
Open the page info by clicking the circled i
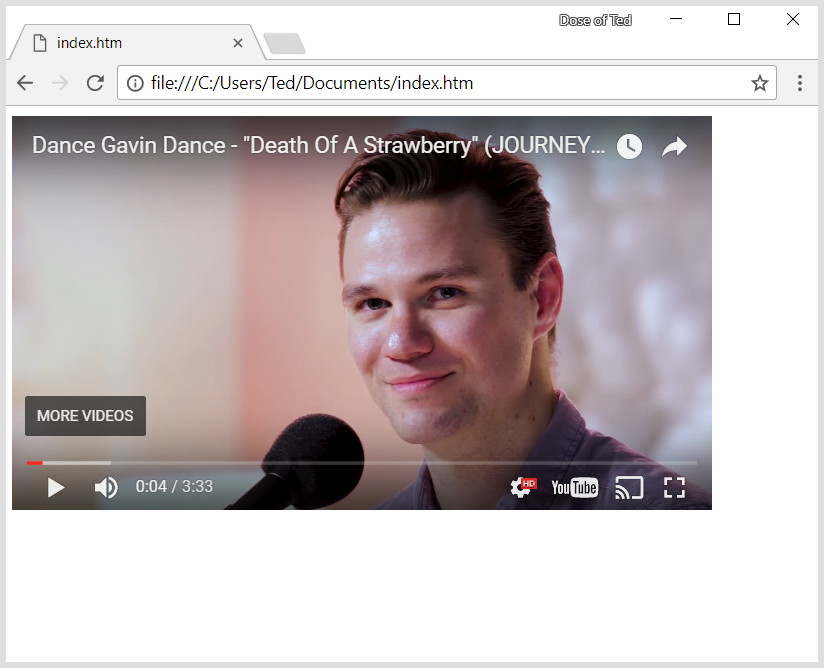click(135, 83)
